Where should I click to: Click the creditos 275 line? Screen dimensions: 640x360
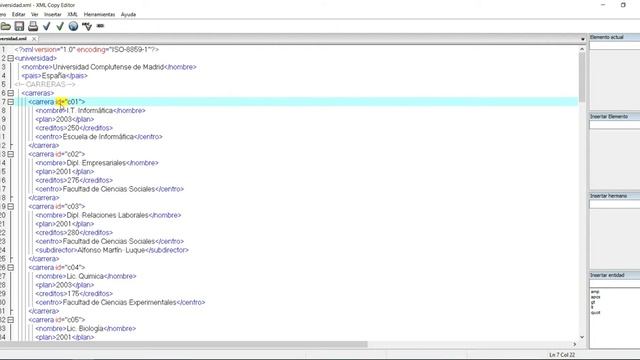pyautogui.click(x=74, y=180)
